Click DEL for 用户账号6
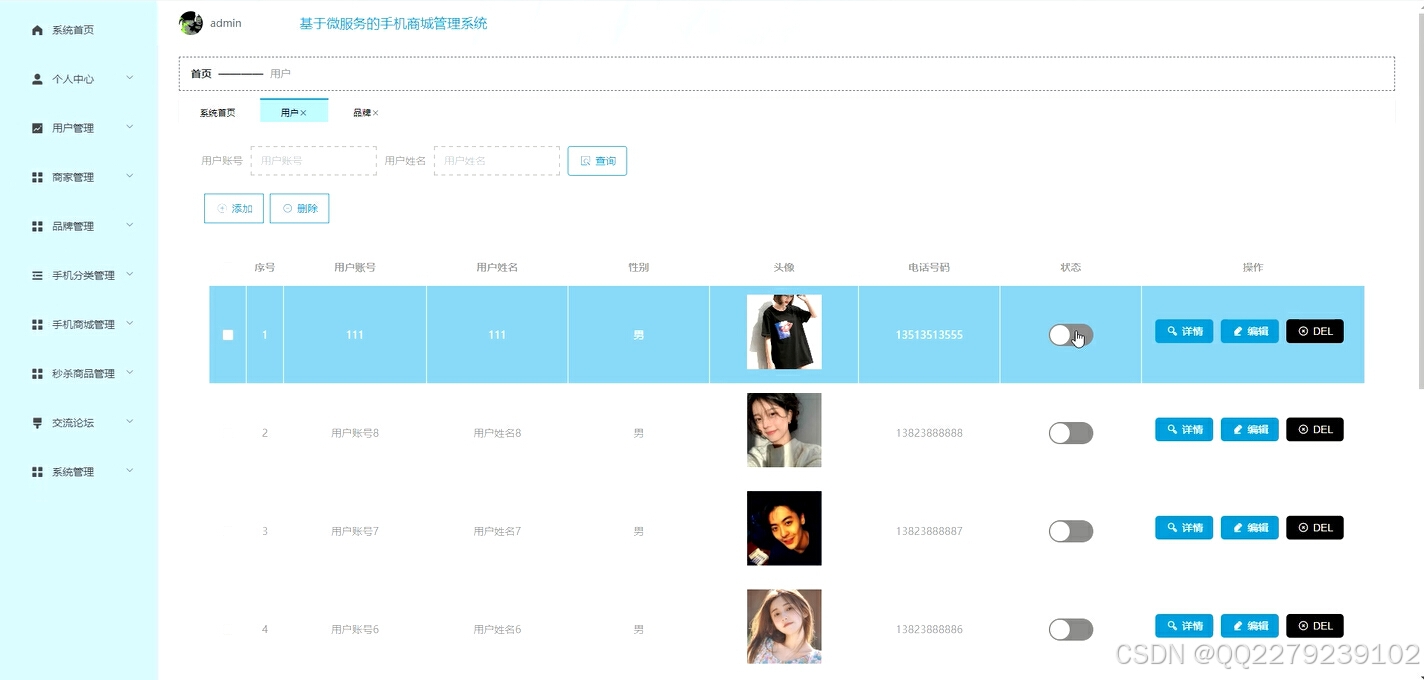Image resolution: width=1424 pixels, height=680 pixels. point(1315,625)
